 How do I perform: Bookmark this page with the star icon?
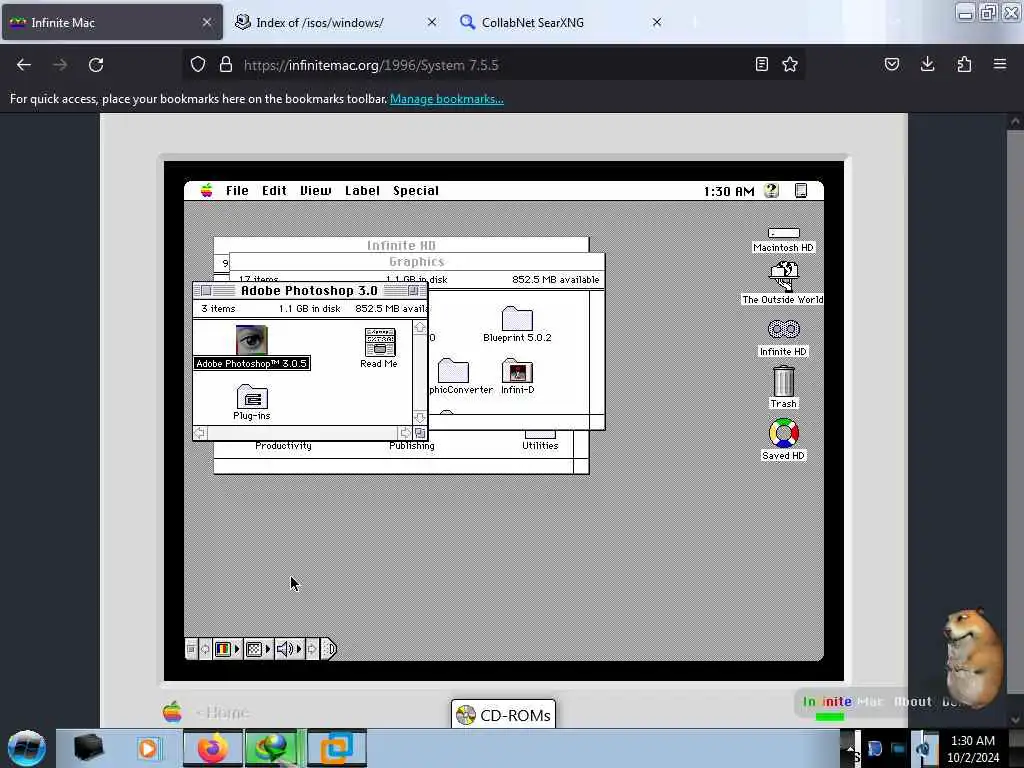[x=790, y=64]
